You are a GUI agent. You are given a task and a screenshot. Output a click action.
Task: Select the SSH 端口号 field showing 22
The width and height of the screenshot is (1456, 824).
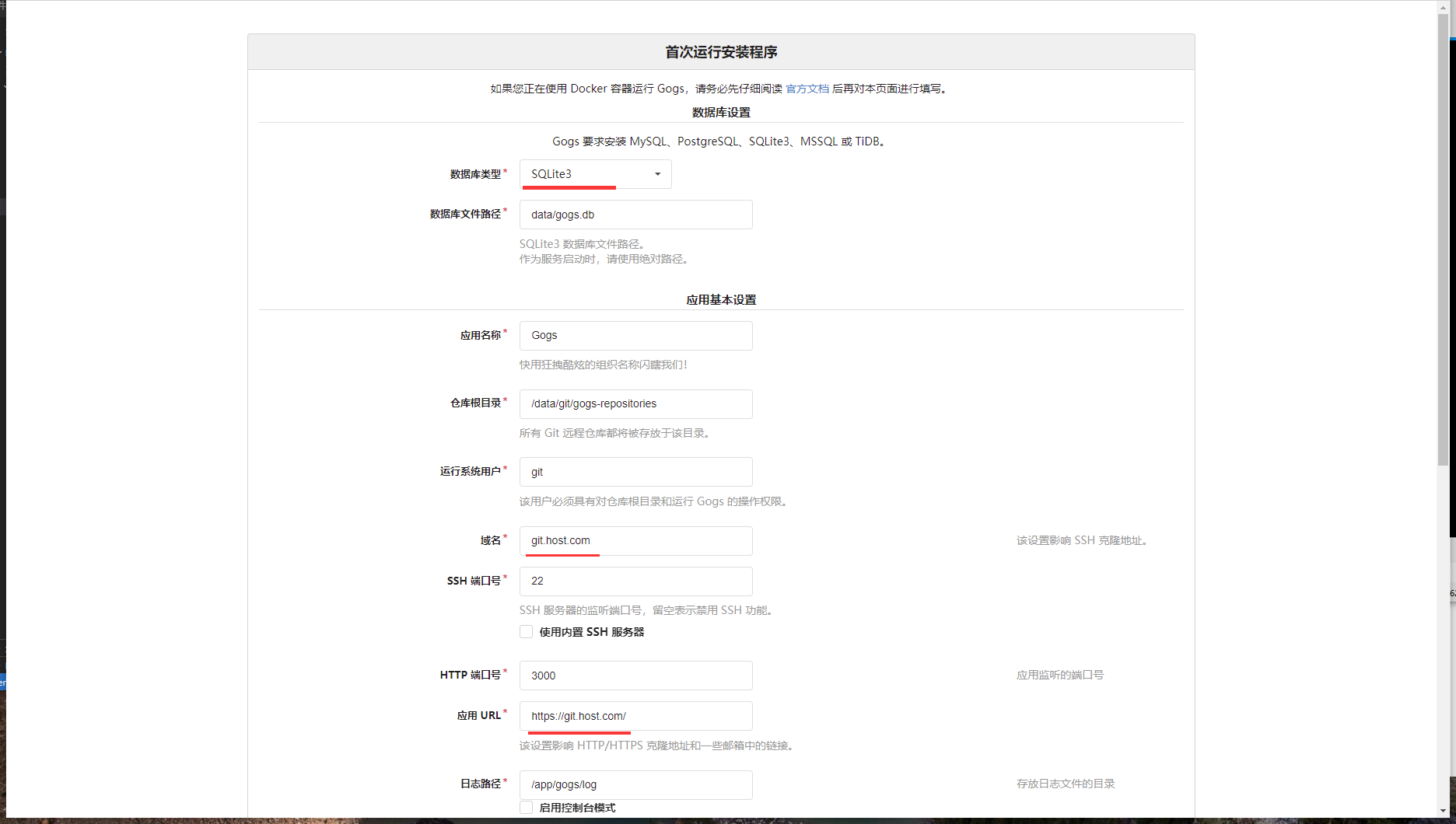[x=635, y=581]
